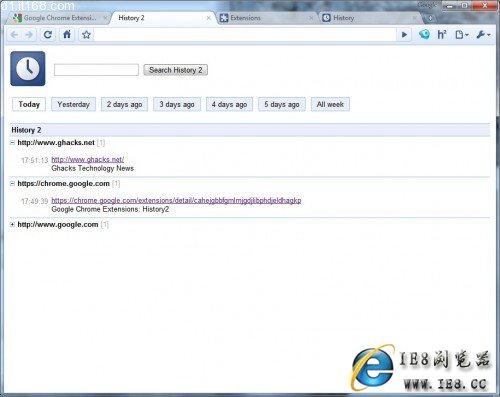Select the Yesterday filter

pos(73,104)
